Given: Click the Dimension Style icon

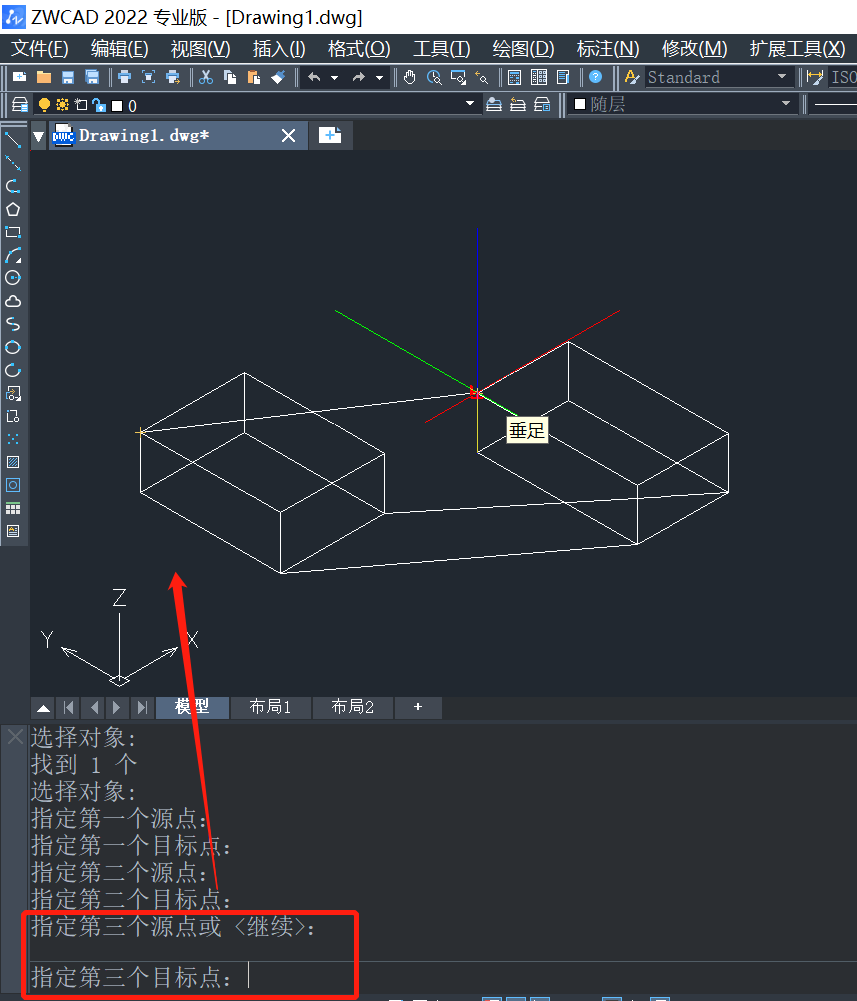Looking at the screenshot, I should point(815,77).
